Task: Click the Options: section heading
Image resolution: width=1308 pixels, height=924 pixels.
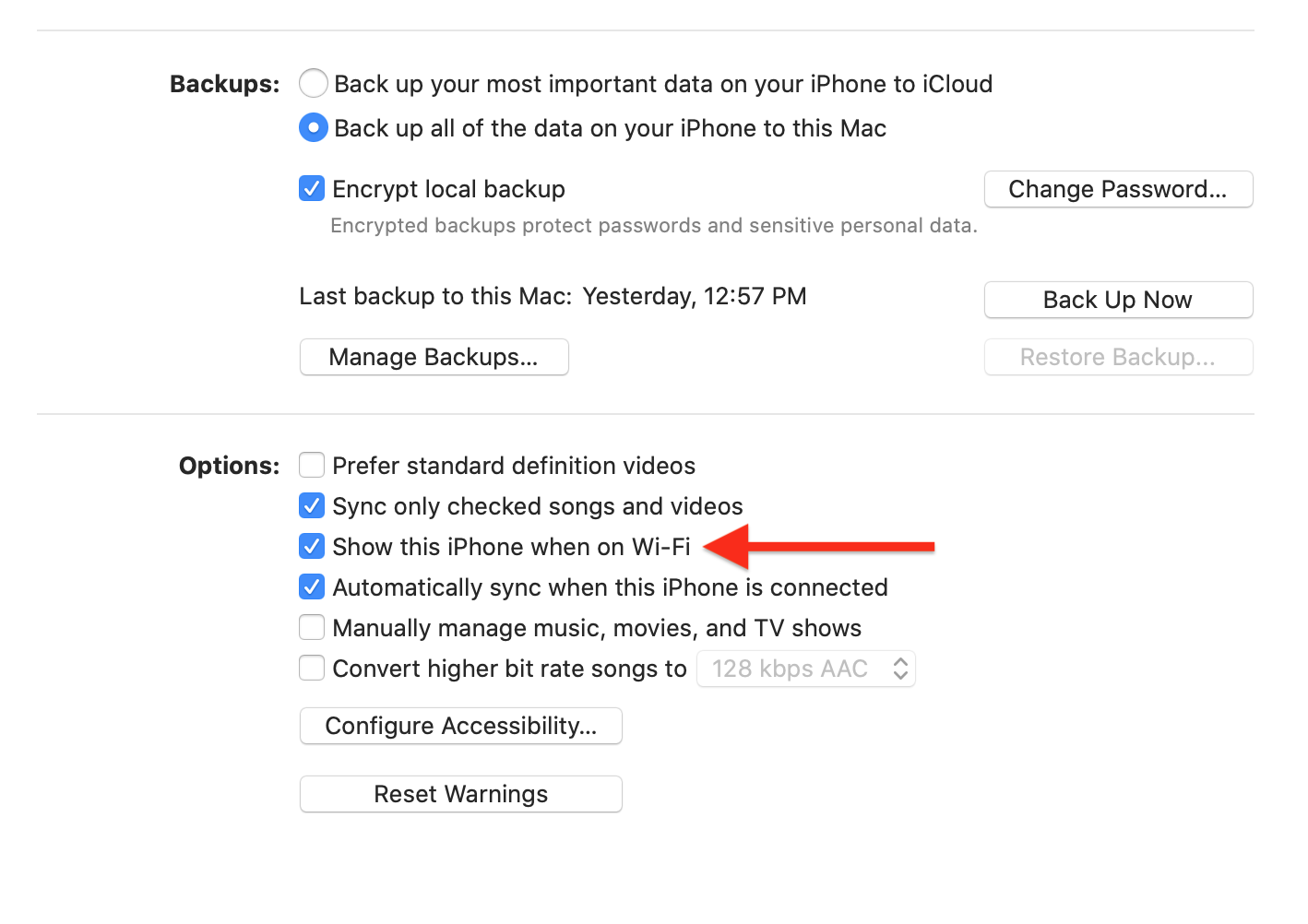Action: 229,466
